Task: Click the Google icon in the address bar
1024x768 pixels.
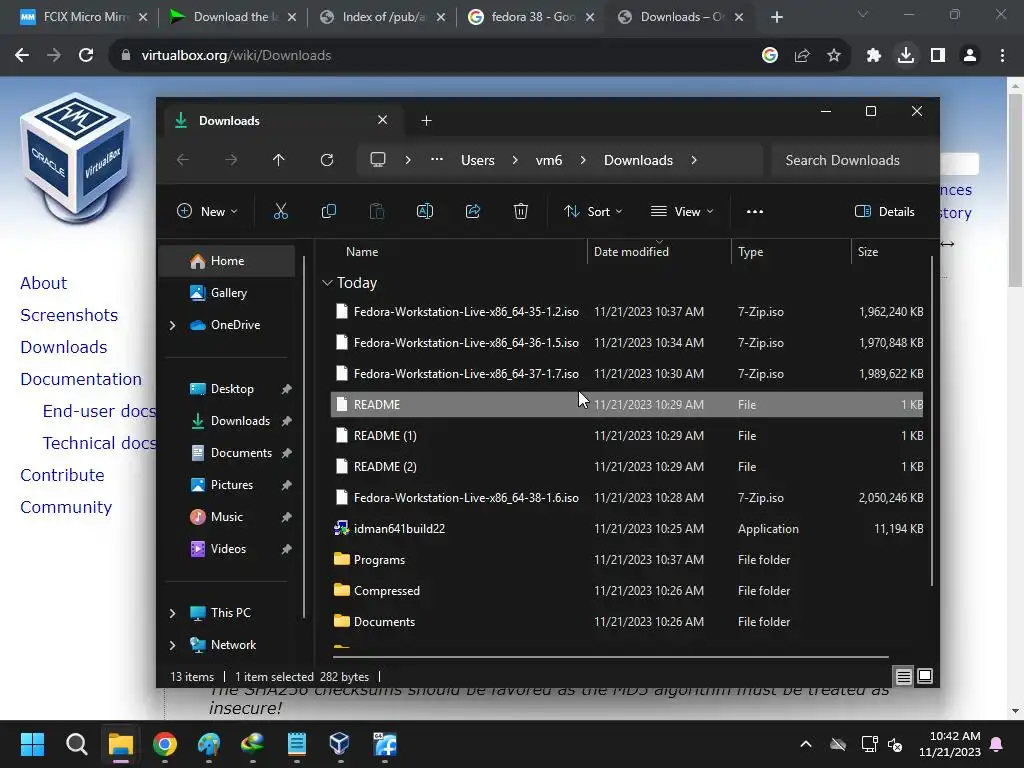Action: [770, 56]
